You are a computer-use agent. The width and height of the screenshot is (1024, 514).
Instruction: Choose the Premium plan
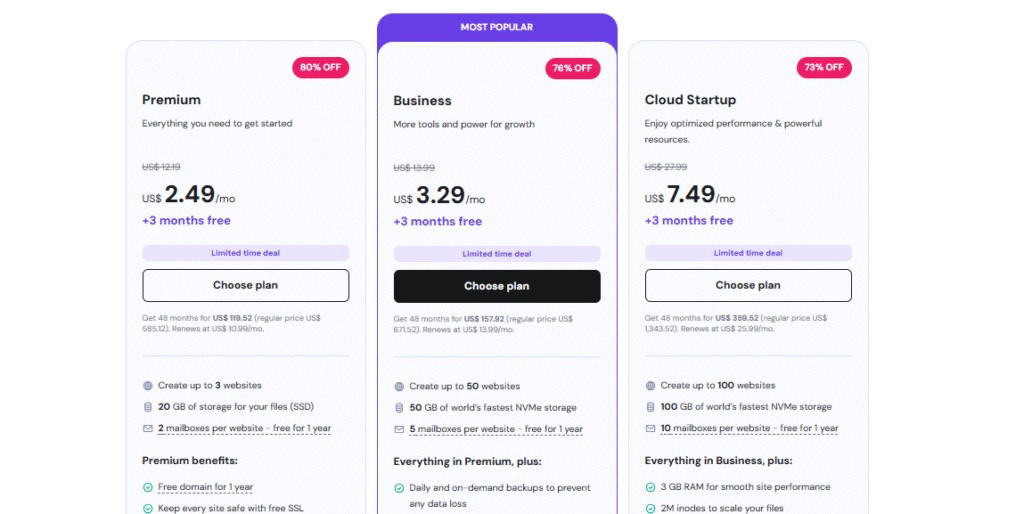(x=245, y=285)
